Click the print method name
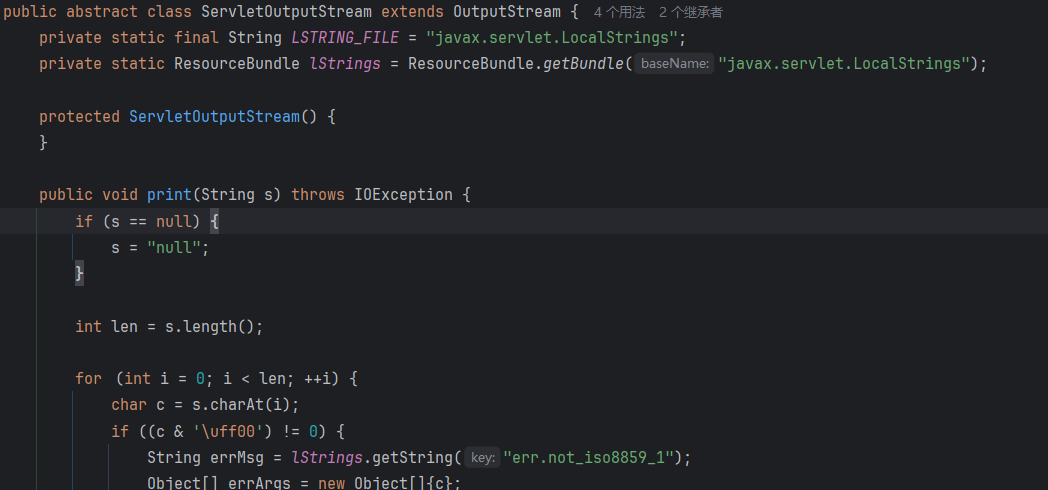 pyautogui.click(x=169, y=195)
